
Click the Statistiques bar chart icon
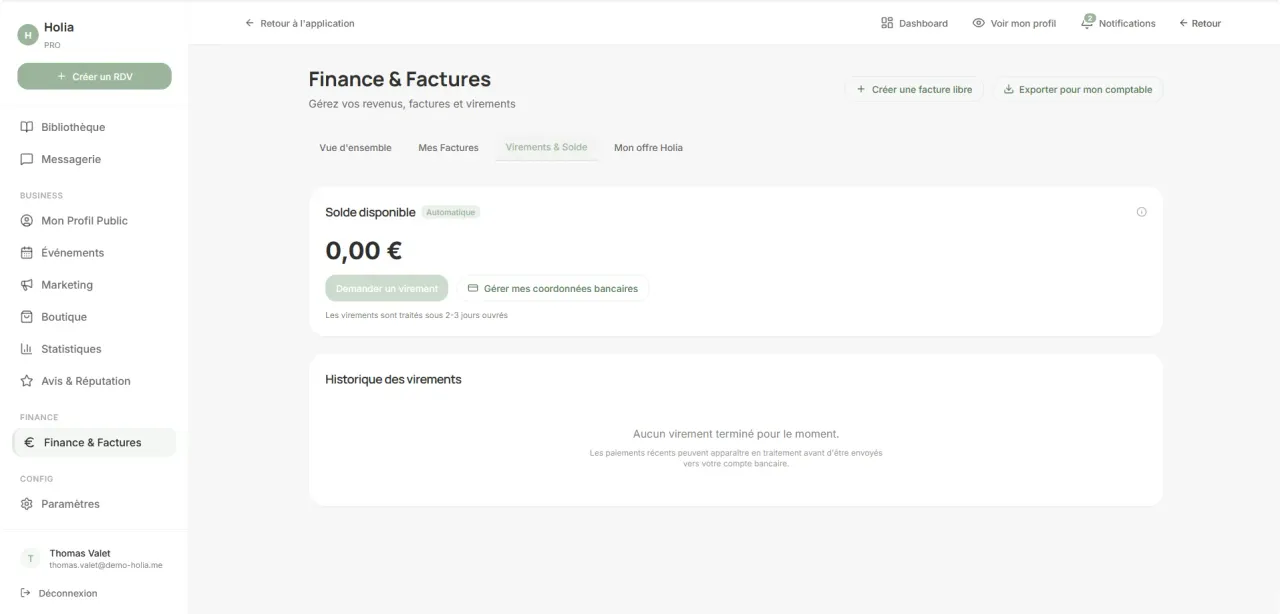(x=27, y=349)
